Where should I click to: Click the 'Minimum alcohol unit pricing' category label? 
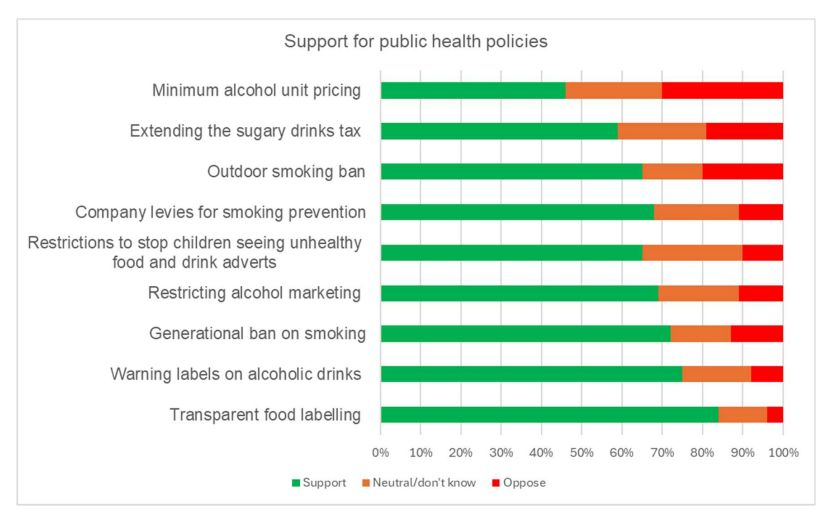(x=256, y=91)
